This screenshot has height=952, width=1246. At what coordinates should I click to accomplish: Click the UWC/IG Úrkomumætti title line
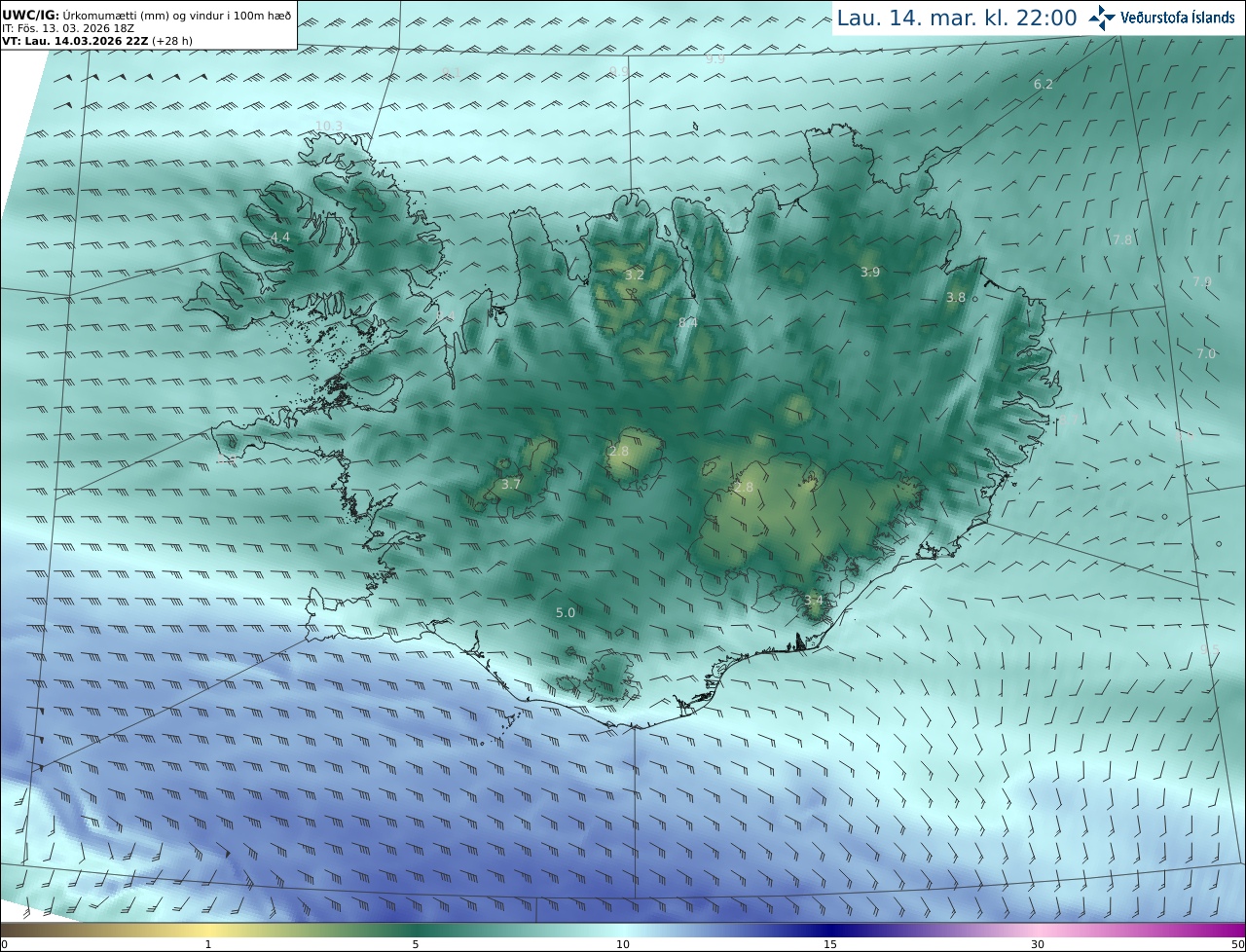coord(146,16)
